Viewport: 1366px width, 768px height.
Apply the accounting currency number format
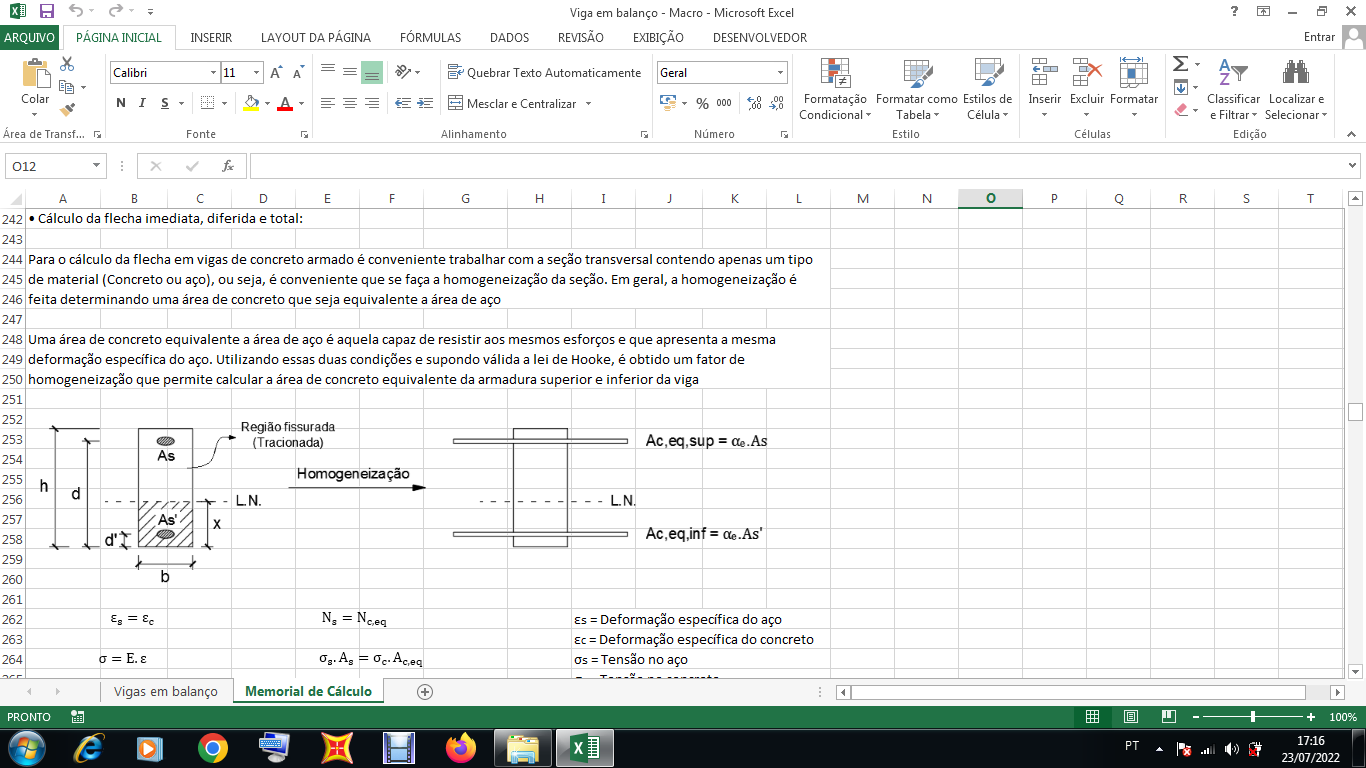tap(668, 103)
